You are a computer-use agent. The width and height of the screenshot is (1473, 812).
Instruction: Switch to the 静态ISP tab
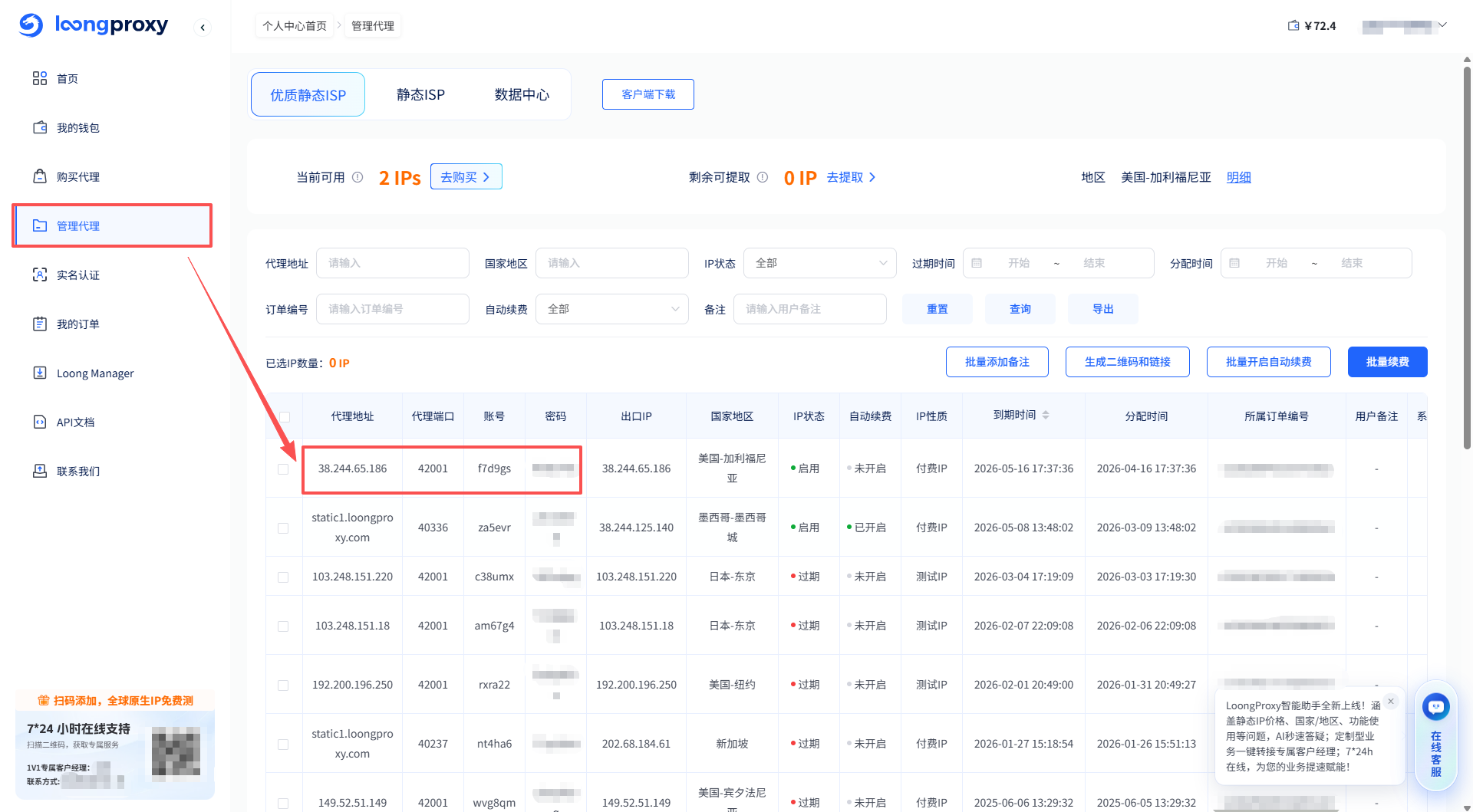click(420, 94)
